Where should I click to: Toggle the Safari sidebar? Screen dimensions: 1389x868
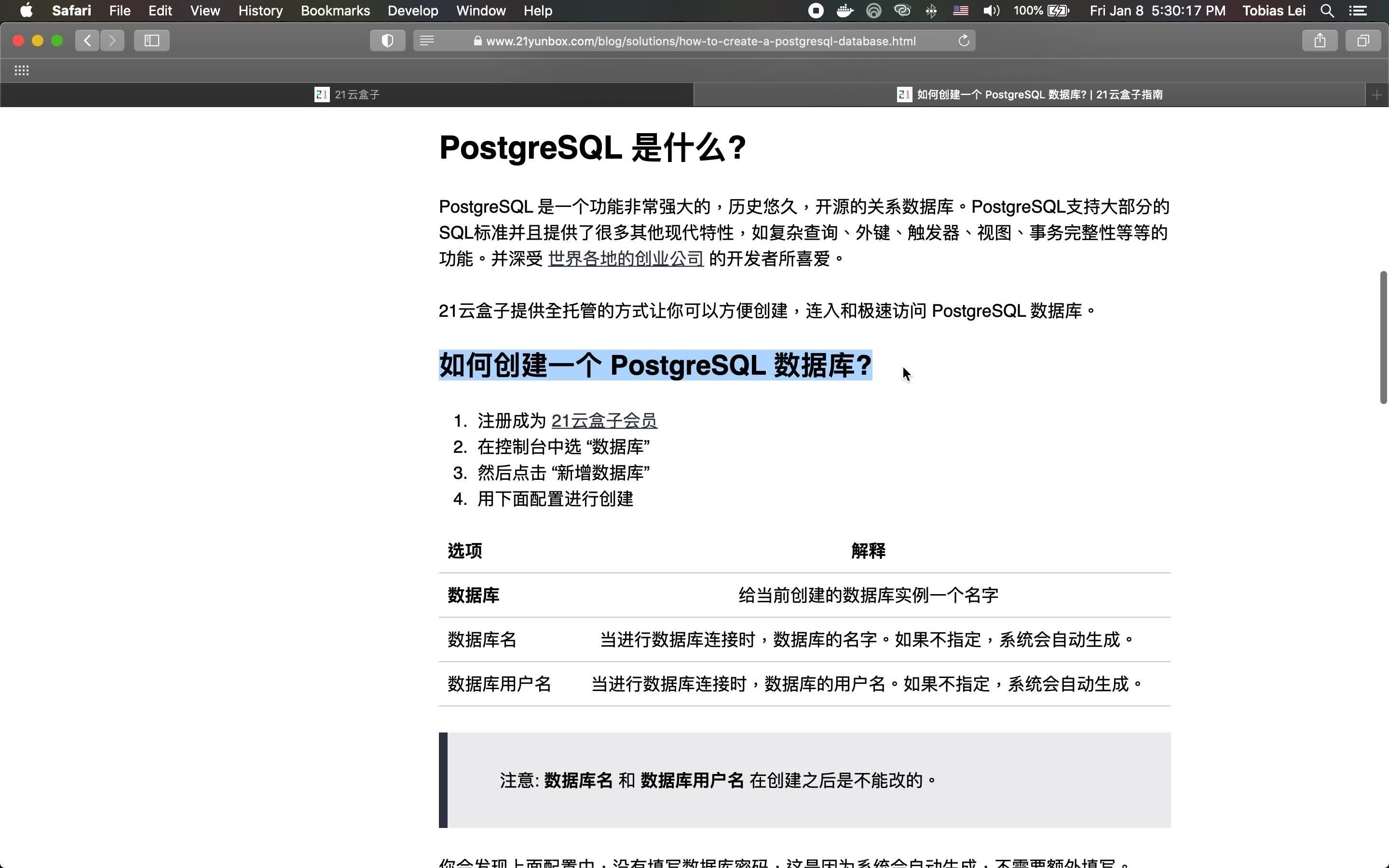coord(151,40)
